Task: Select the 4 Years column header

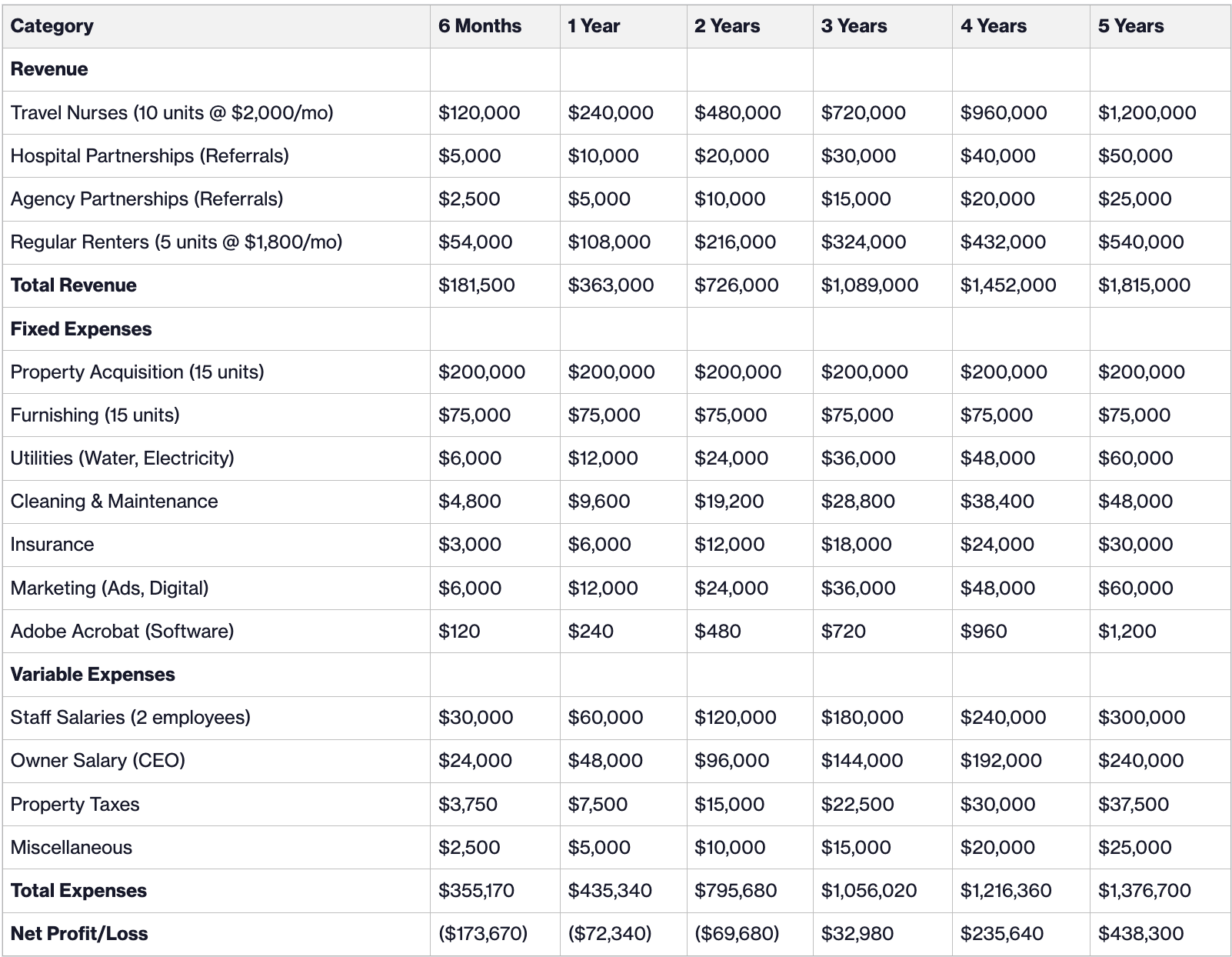Action: click(x=991, y=25)
